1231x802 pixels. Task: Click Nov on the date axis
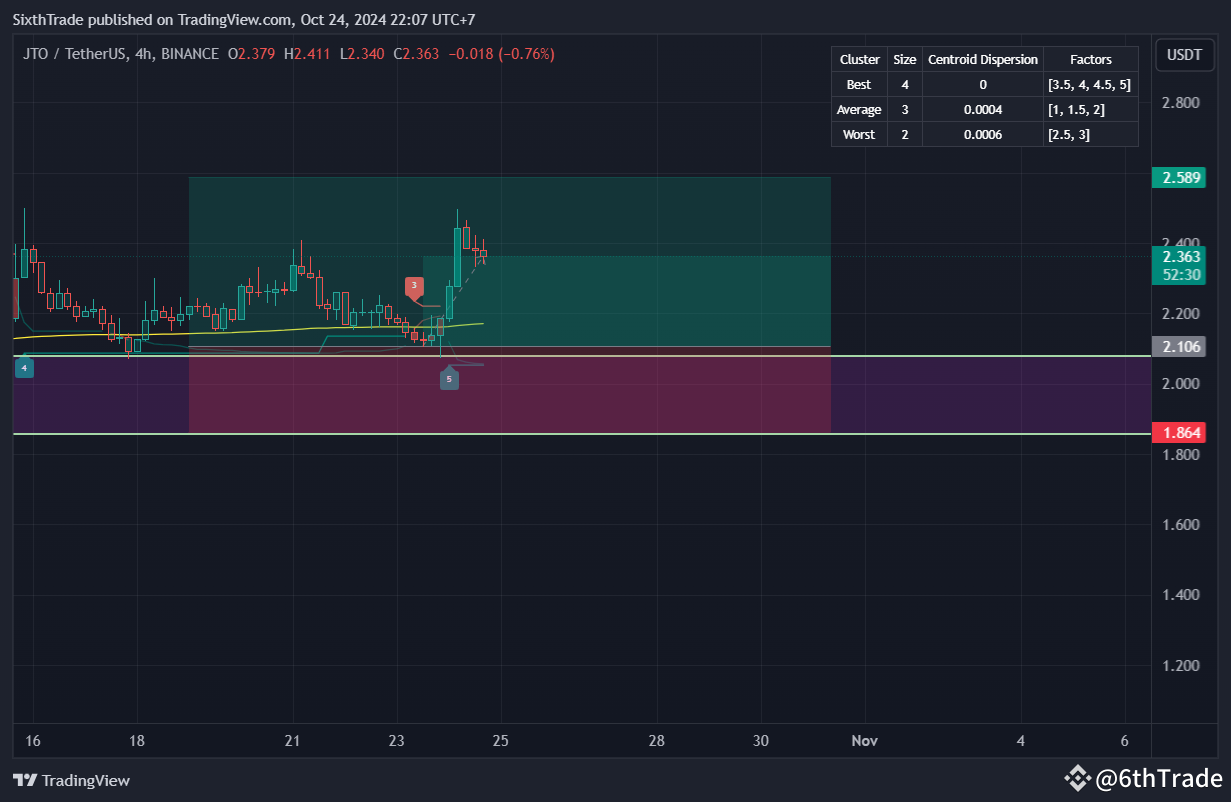click(864, 741)
